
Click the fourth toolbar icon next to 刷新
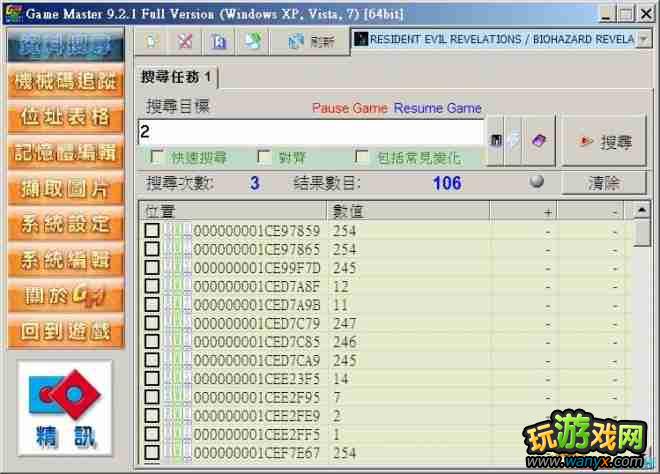[x=253, y=41]
